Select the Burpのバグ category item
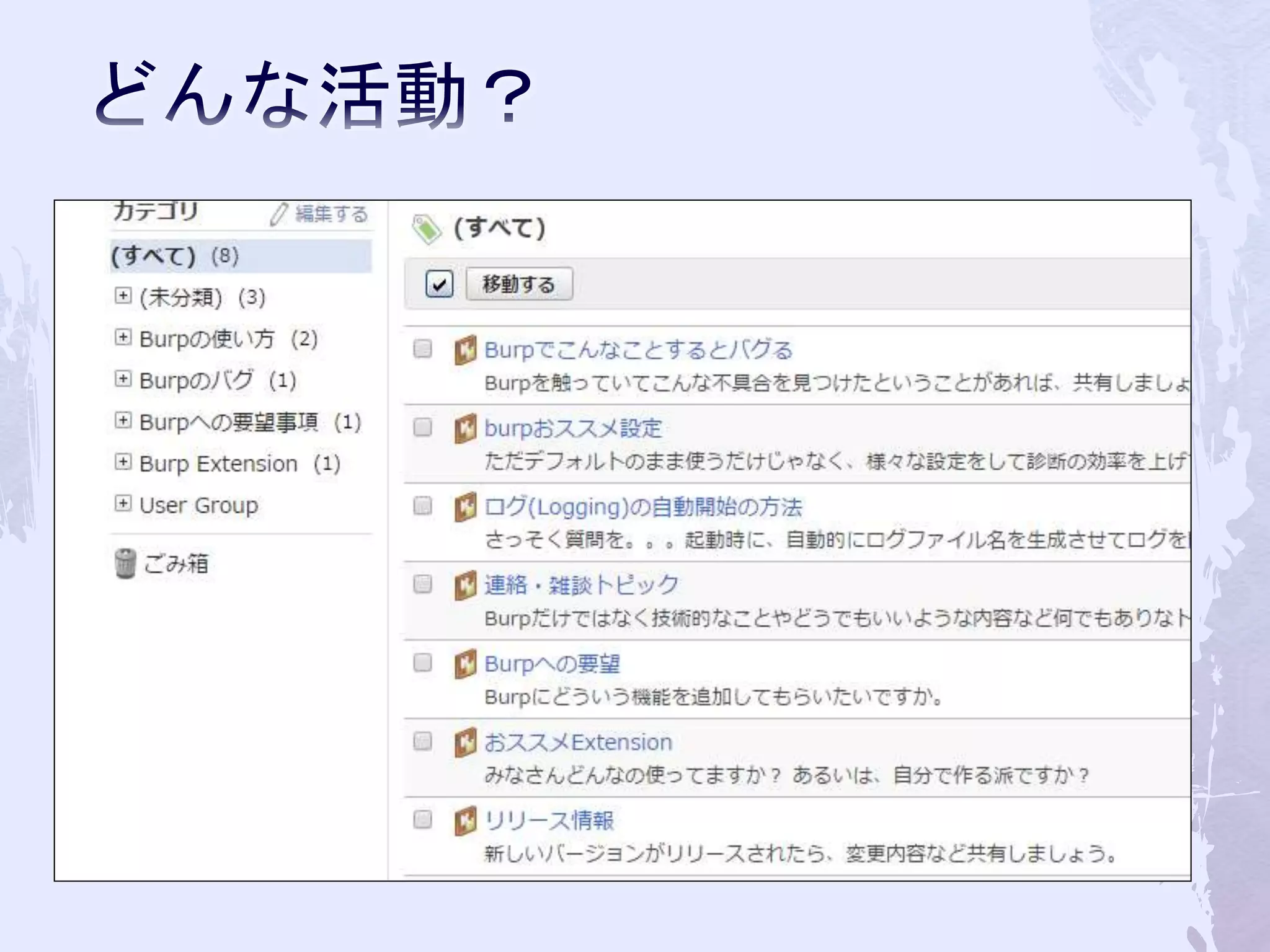 point(196,381)
